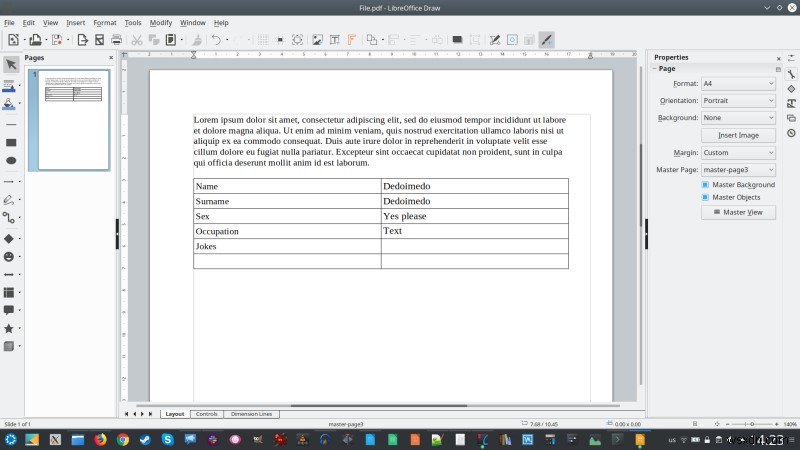Viewport: 800px width, 450px height.
Task: Open the File menu
Action: (9, 23)
